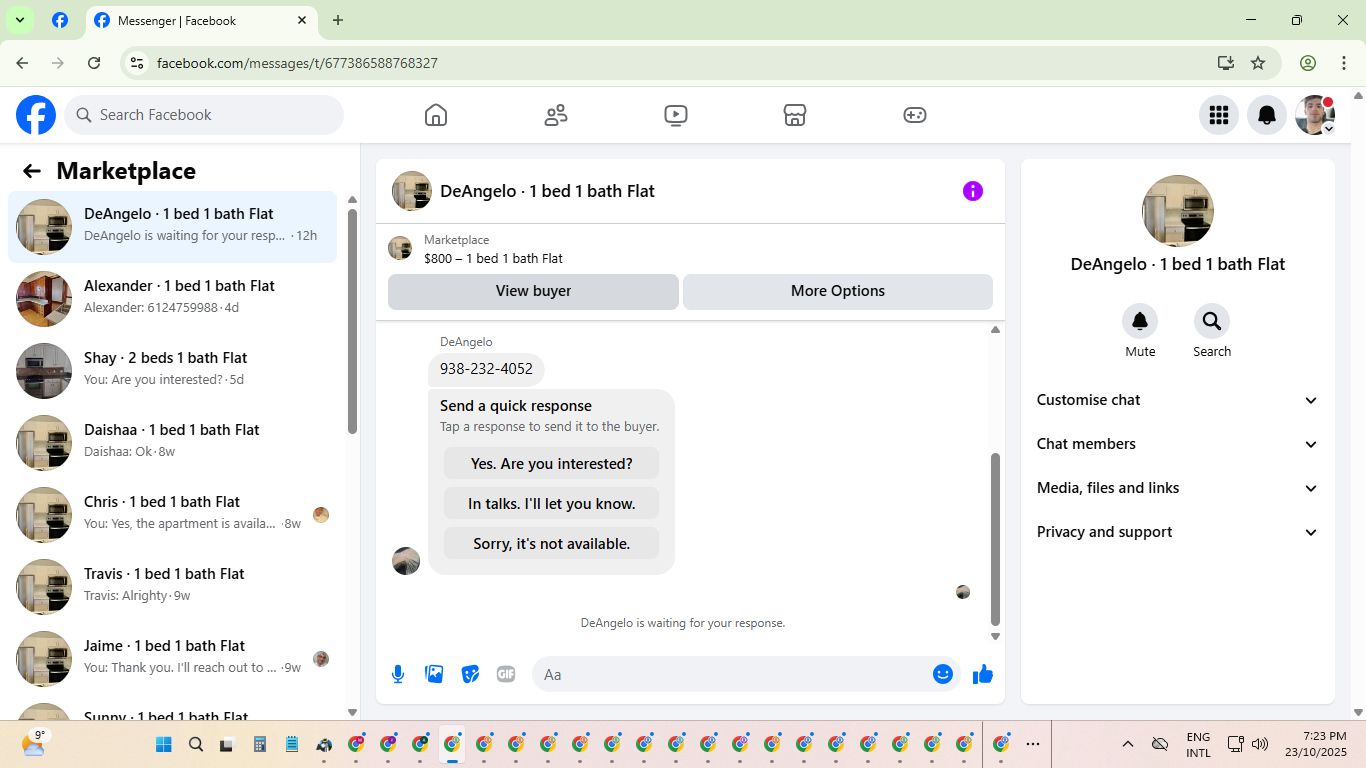
Task: Expand Privacy and support section
Action: [1178, 532]
